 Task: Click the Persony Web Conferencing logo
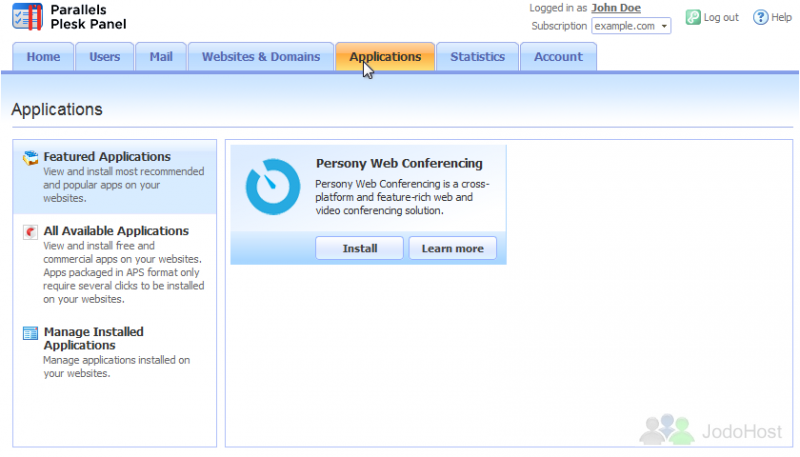[273, 187]
